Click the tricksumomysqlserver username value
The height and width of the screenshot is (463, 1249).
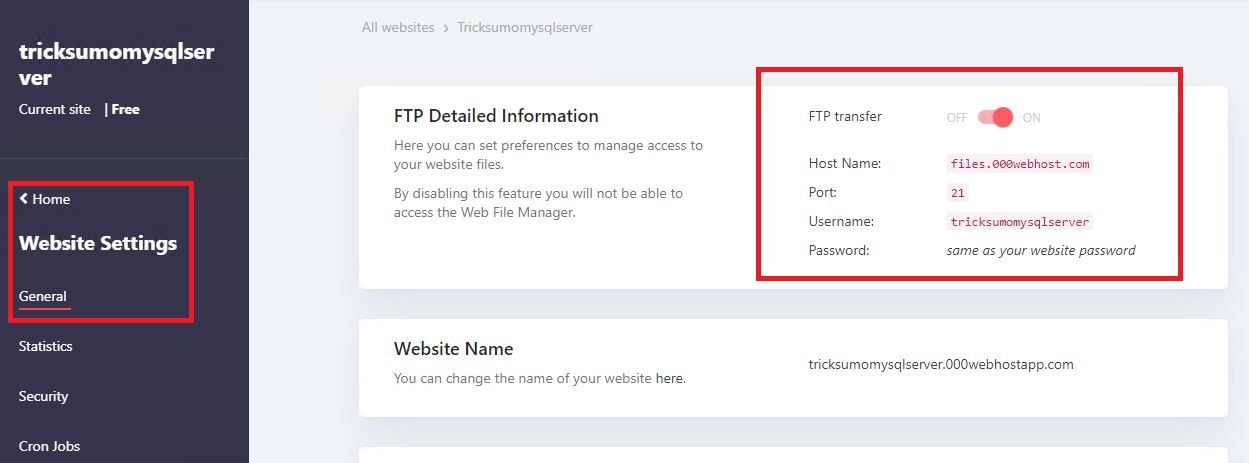1020,222
